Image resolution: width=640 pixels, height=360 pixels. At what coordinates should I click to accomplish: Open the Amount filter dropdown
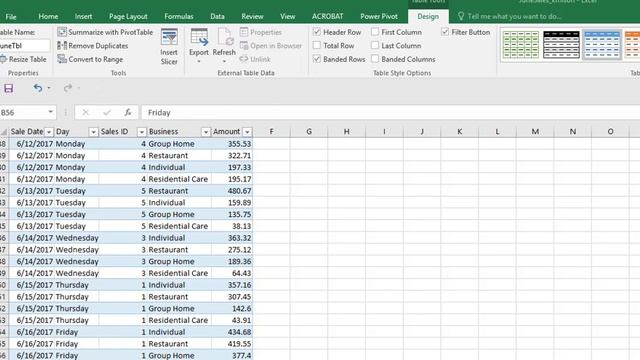(x=247, y=132)
